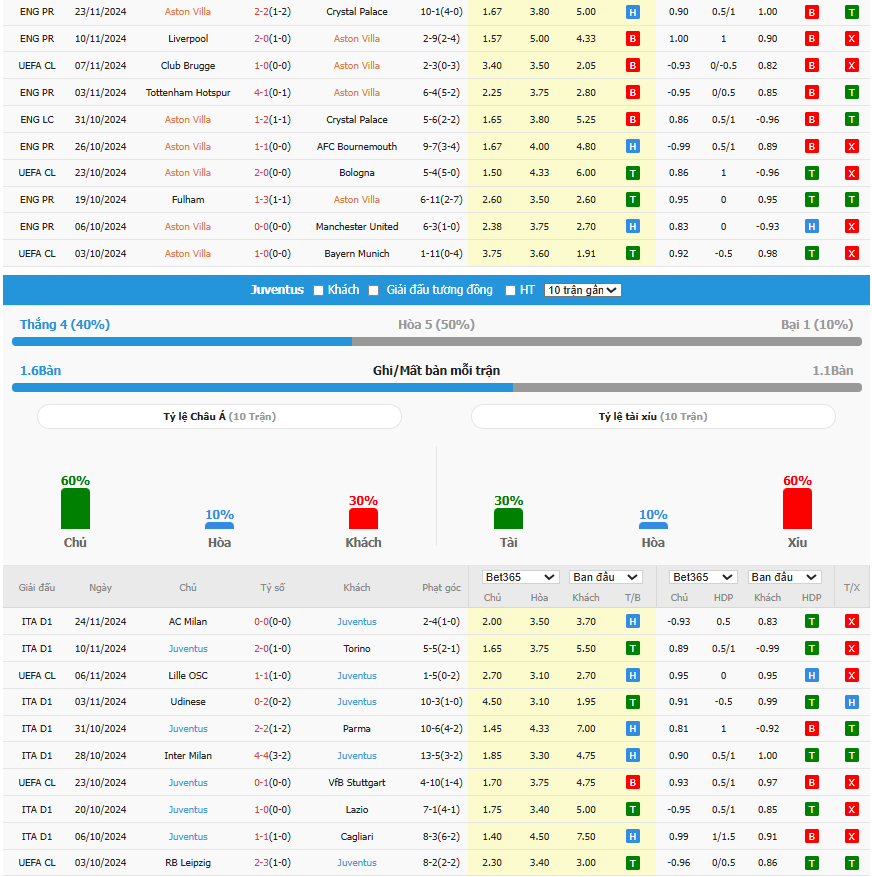Click green T T/X icon in RB Leipzig row

tap(851, 862)
